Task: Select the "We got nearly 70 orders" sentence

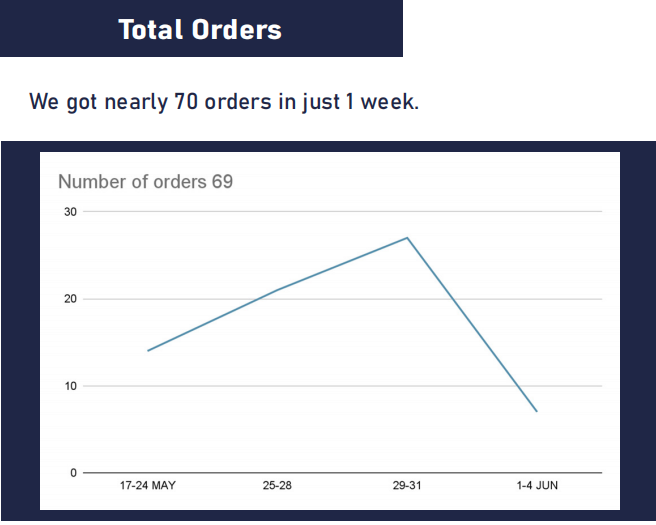Action: (223, 102)
